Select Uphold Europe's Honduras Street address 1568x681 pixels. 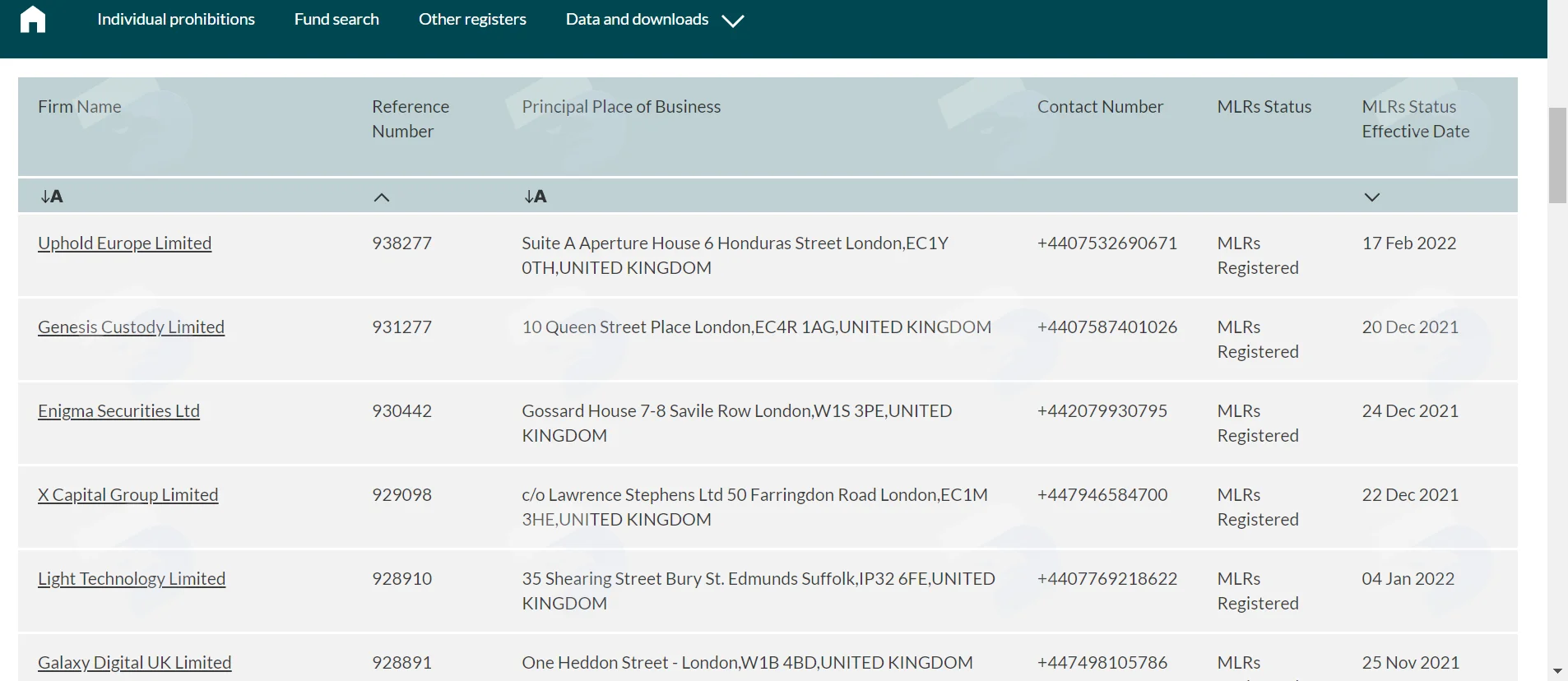pos(735,256)
